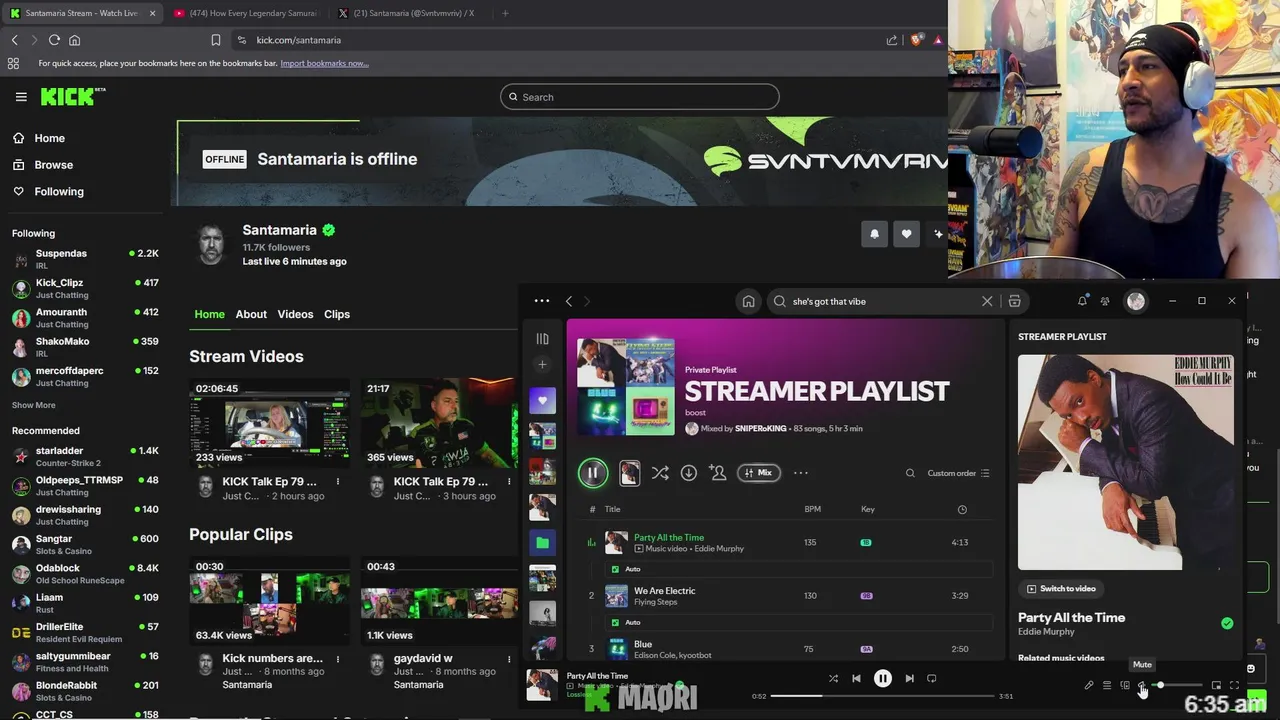Screen dimensions: 1280x720
Task: Open Spotify What's New notifications bell
Action: coord(1082,301)
